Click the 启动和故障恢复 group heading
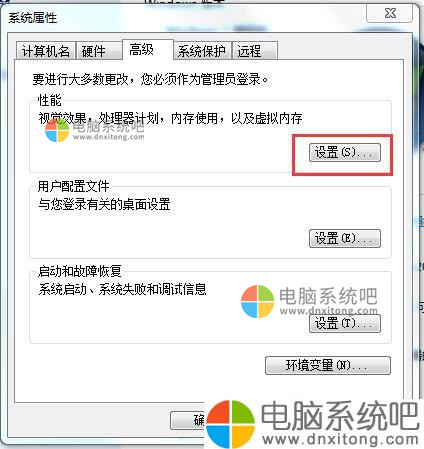The height and width of the screenshot is (449, 424). click(79, 271)
